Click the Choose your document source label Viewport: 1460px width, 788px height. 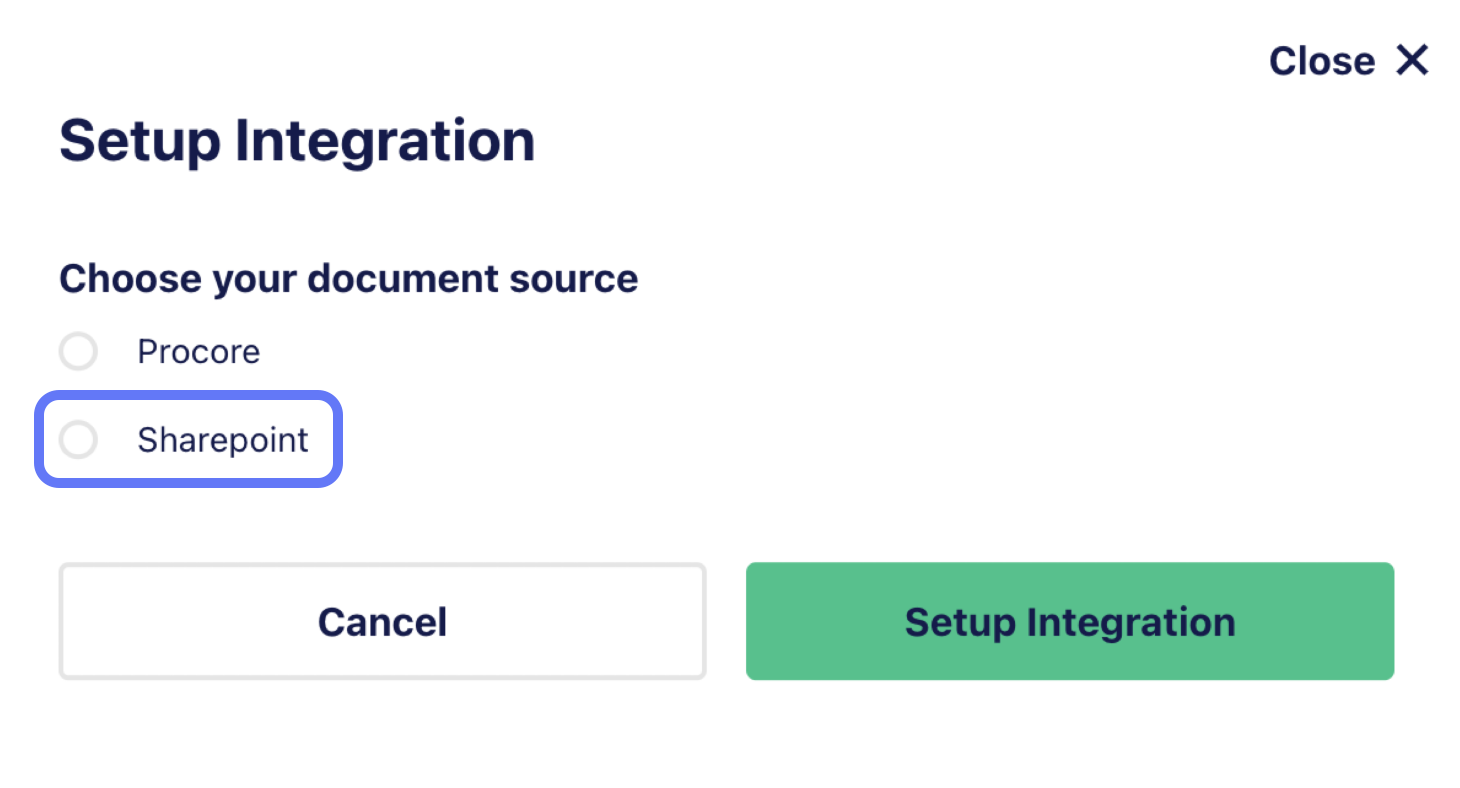pyautogui.click(x=348, y=278)
